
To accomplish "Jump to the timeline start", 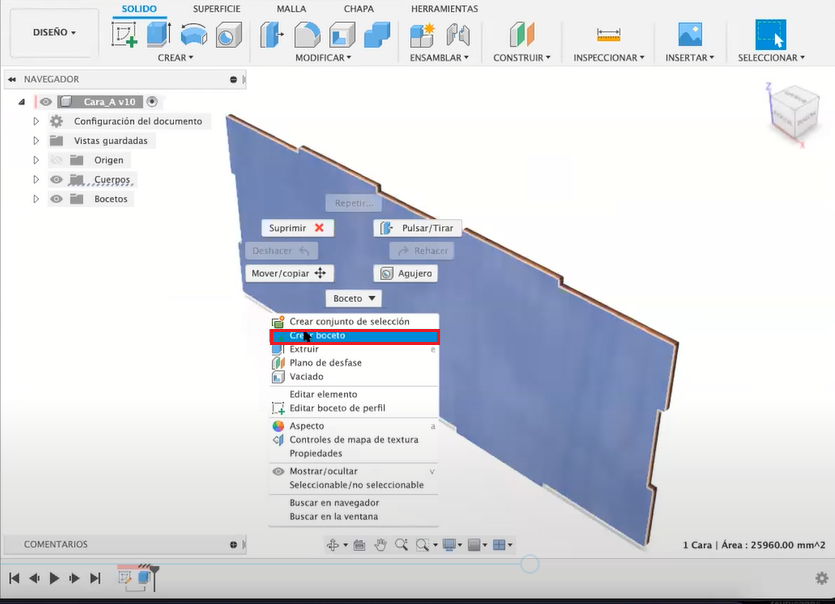I will [x=14, y=578].
